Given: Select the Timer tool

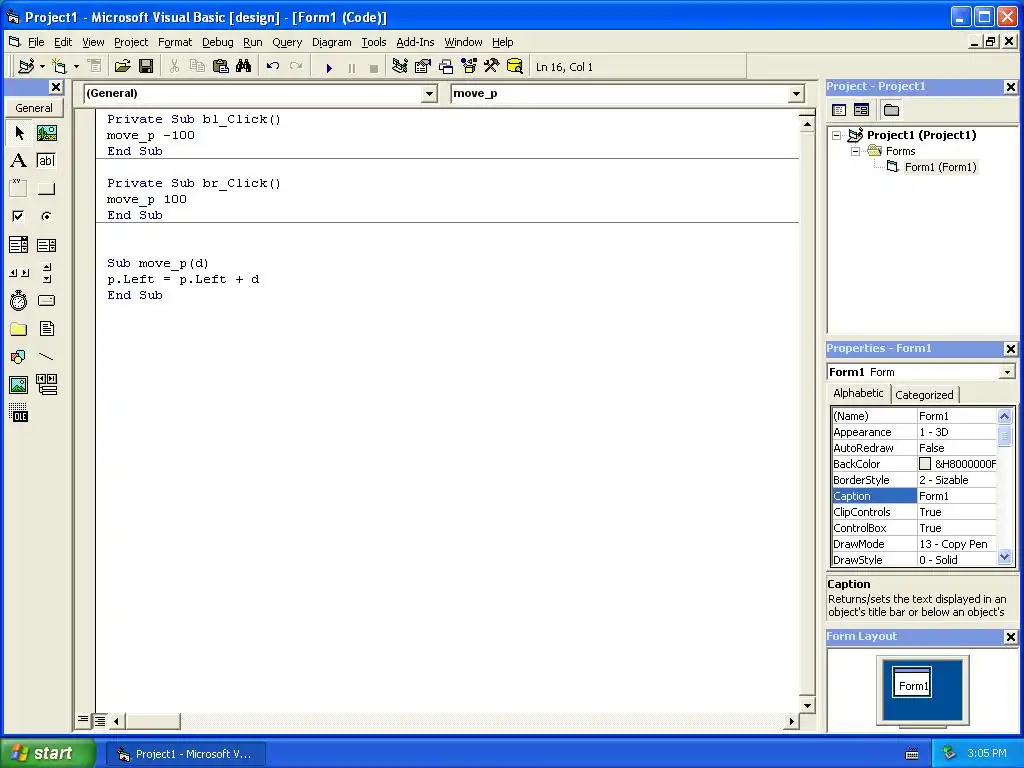Looking at the screenshot, I should coord(19,300).
